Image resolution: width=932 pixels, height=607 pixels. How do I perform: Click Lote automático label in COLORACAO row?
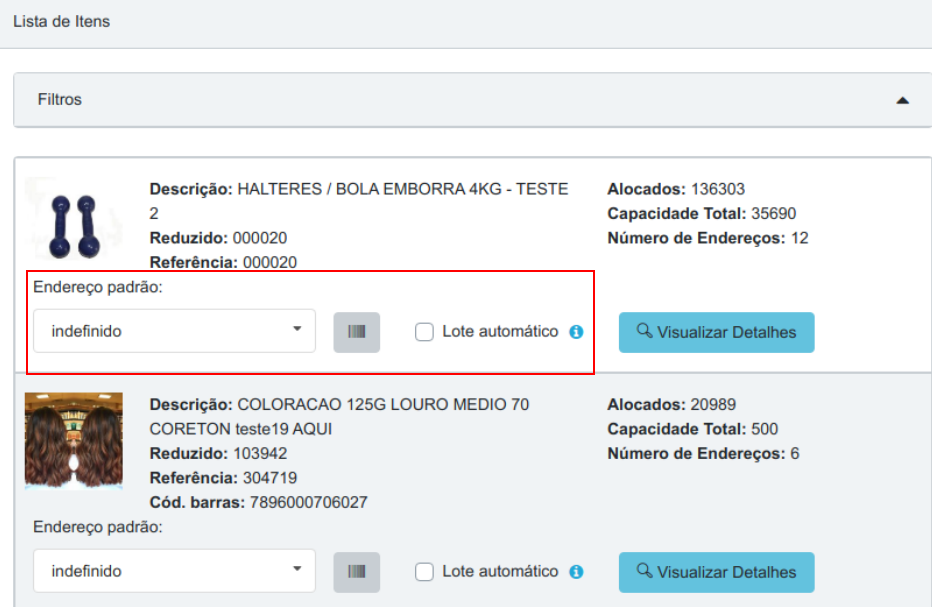tap(500, 571)
